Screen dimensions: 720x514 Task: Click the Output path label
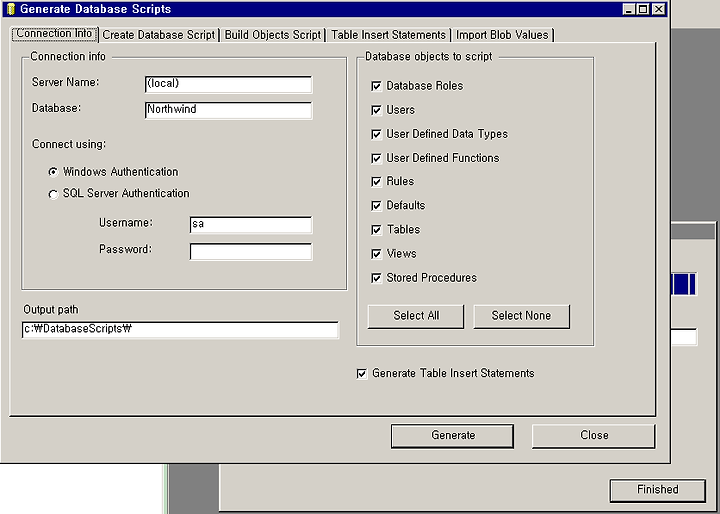pos(51,310)
